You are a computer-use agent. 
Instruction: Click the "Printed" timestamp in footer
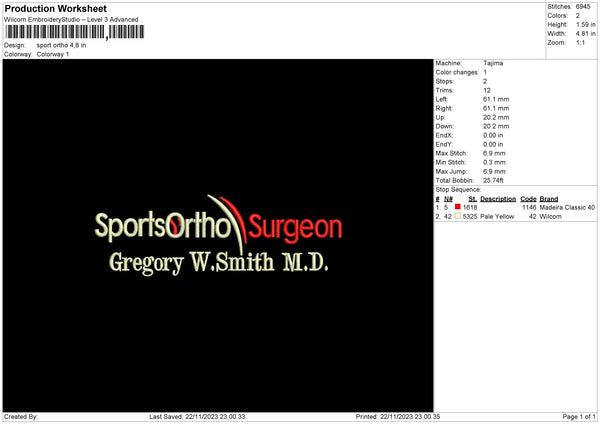point(398,417)
